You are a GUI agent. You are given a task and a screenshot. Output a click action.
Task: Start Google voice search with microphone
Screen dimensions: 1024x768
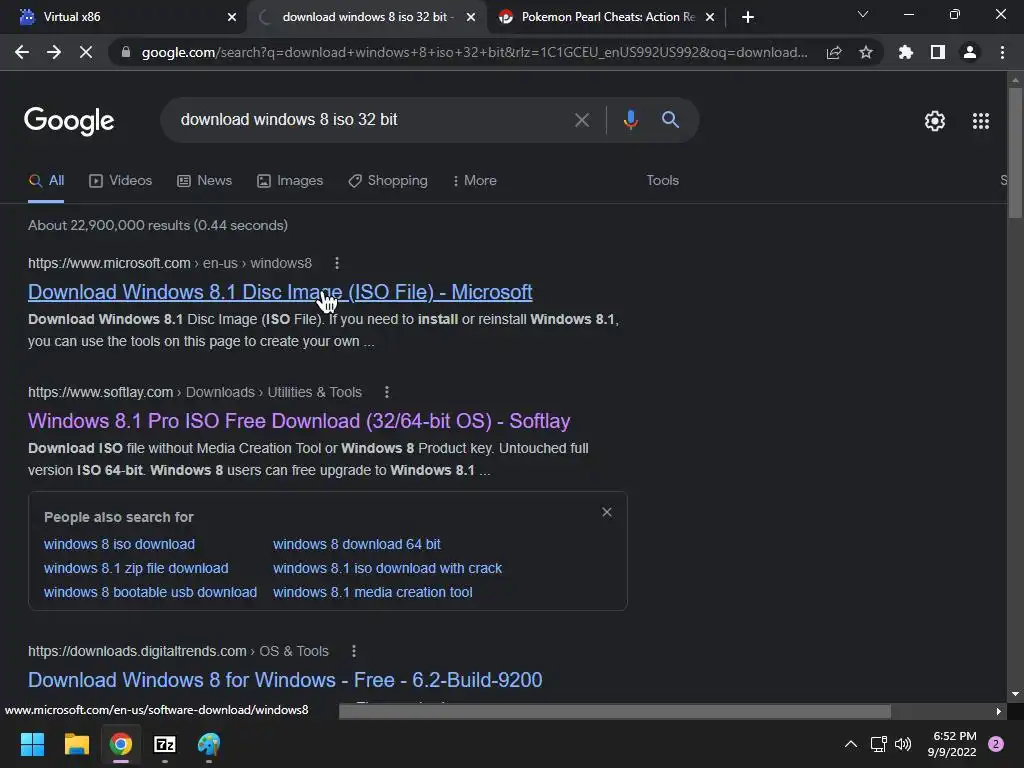(x=630, y=120)
